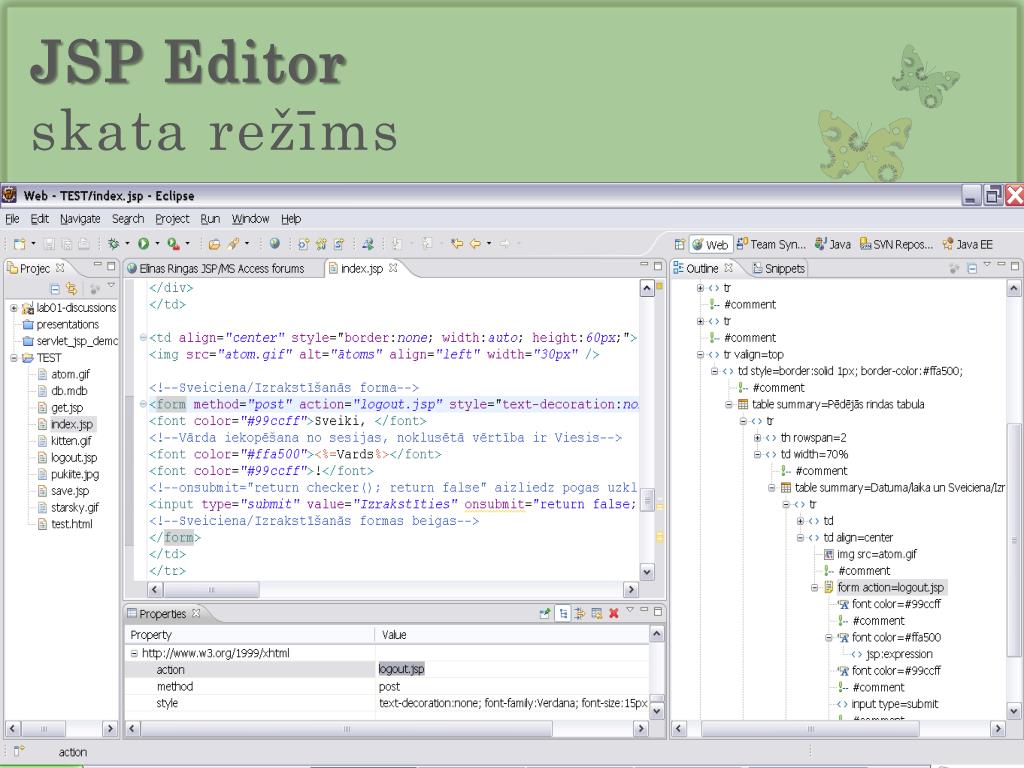Click the Last Edit Location arrow icon
This screenshot has width=1024, height=768.
click(456, 244)
